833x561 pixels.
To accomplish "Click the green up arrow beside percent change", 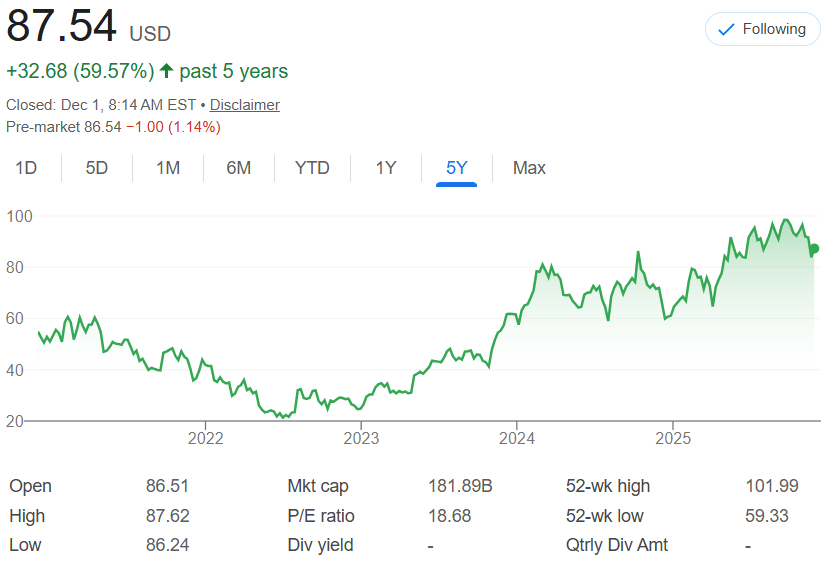I will tap(166, 72).
